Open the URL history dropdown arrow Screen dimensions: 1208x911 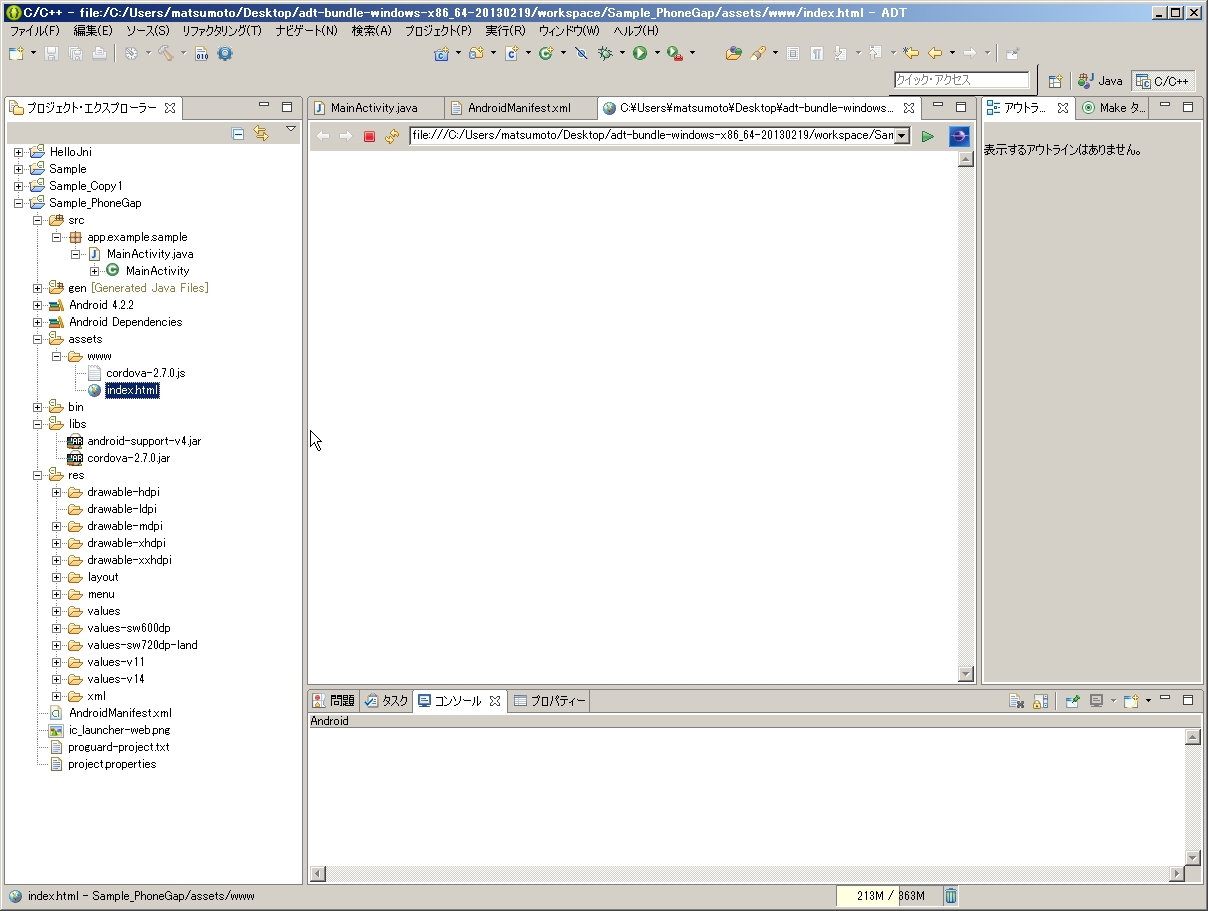902,136
